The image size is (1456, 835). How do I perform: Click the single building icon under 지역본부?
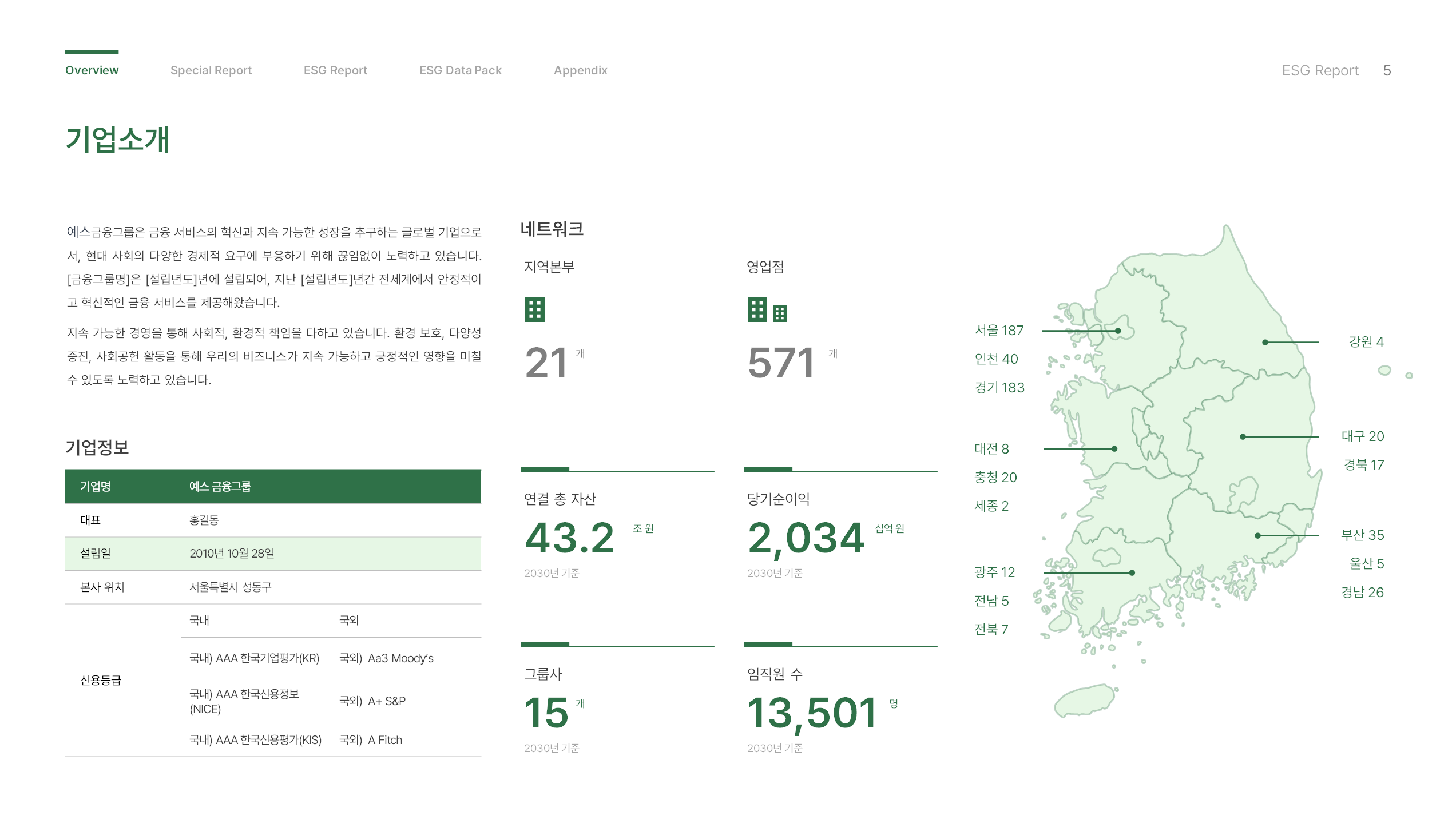(534, 309)
